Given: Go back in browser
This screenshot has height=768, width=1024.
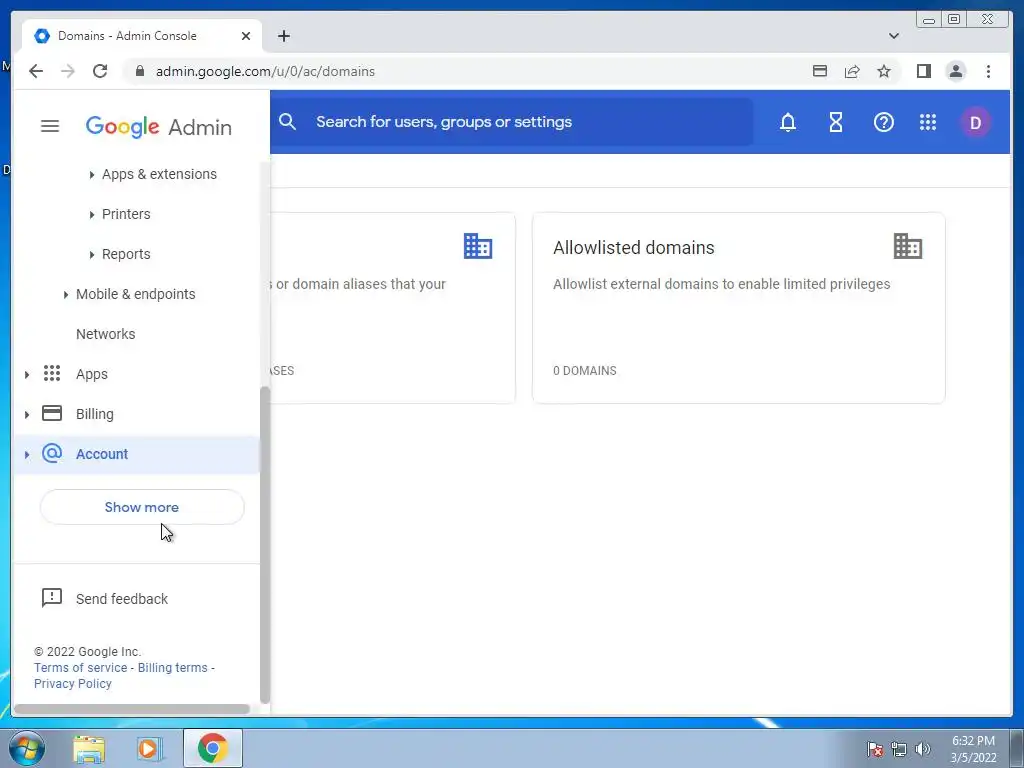Looking at the screenshot, I should [36, 71].
